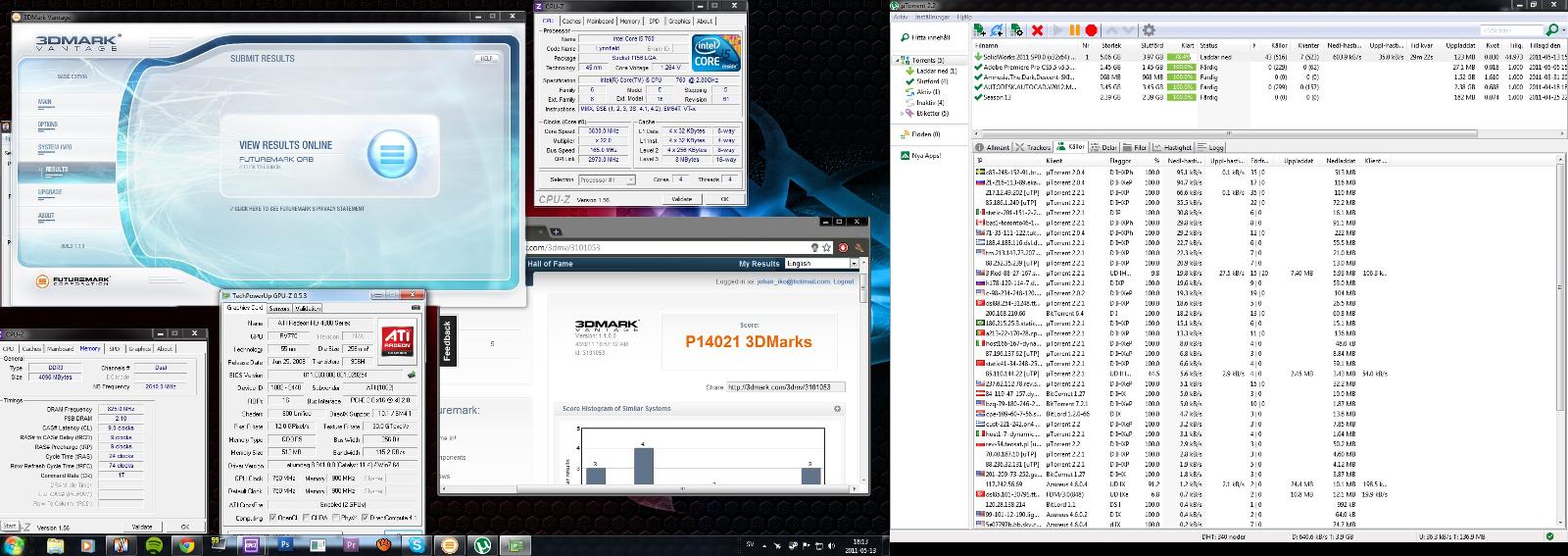Click GPU-Z camera screenshot icon
The image size is (1568, 556).
point(416,308)
